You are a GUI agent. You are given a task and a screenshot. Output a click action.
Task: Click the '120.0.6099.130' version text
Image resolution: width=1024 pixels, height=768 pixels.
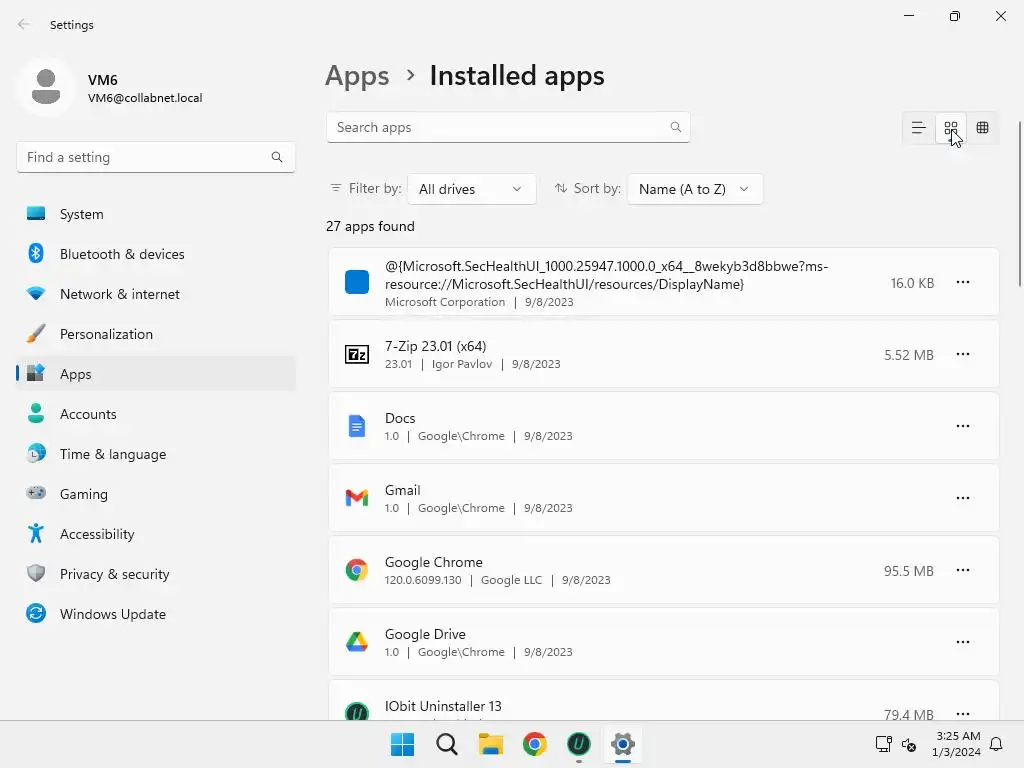point(423,580)
